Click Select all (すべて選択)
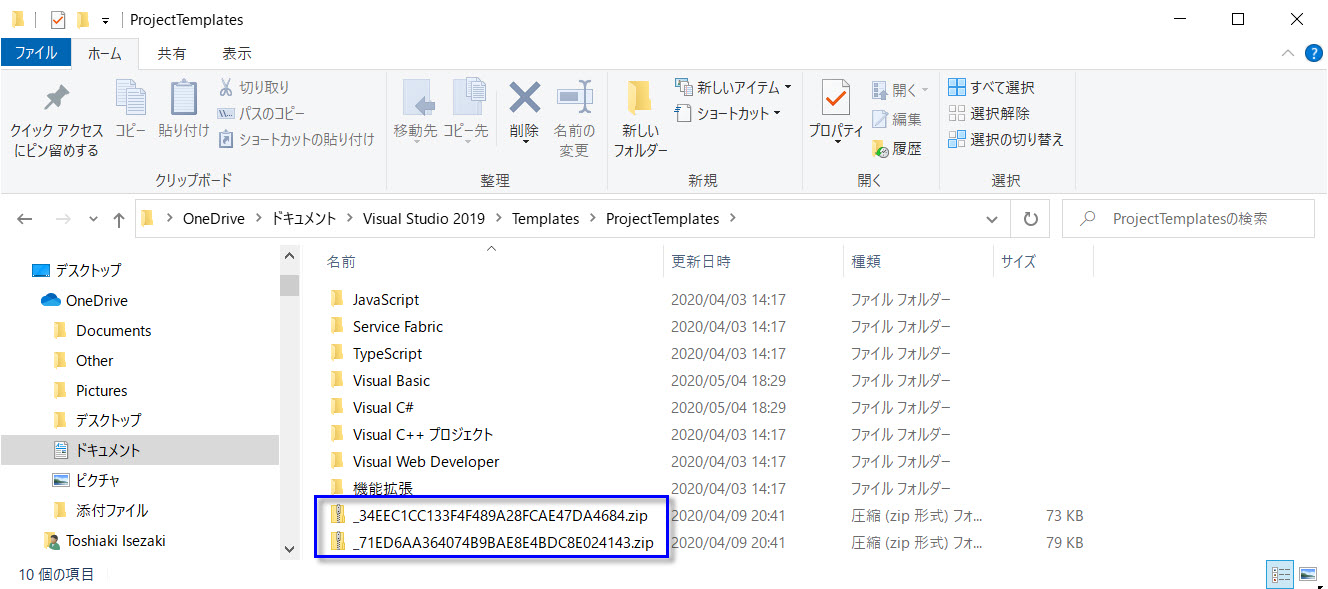This screenshot has width=1328, height=589. pos(992,88)
